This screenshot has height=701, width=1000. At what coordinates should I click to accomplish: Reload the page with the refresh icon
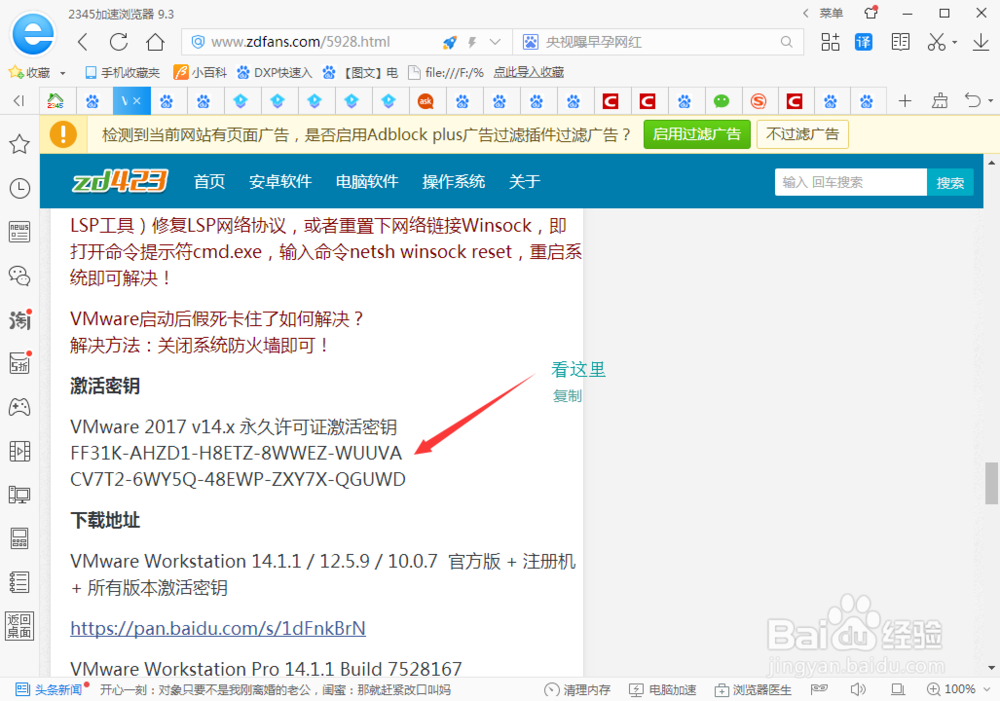119,42
